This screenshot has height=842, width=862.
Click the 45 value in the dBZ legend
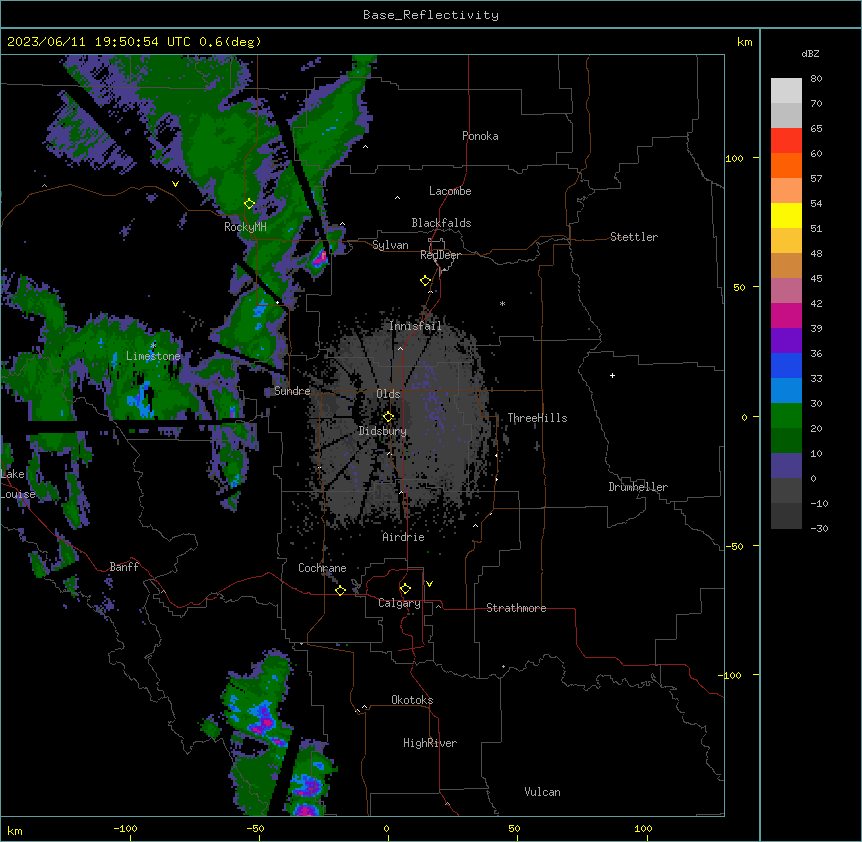click(x=816, y=279)
